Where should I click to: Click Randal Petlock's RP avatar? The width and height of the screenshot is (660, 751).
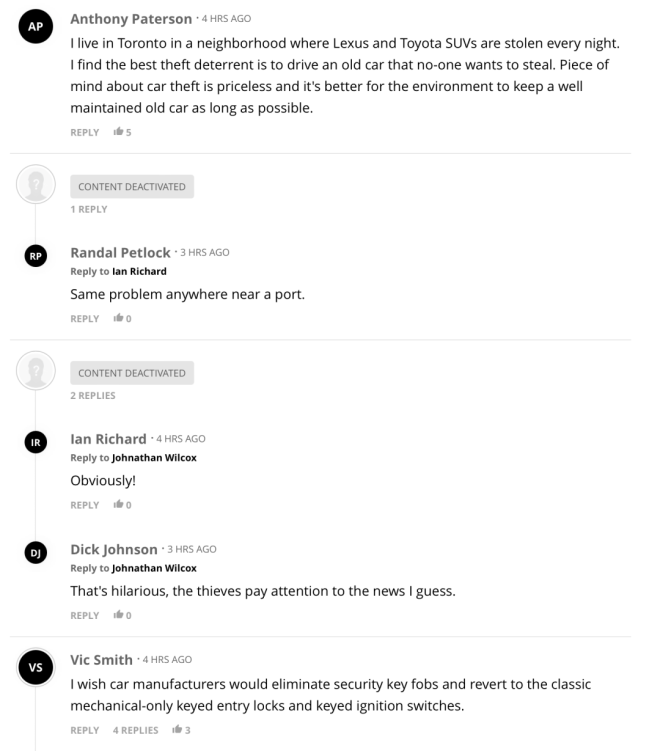point(36,257)
